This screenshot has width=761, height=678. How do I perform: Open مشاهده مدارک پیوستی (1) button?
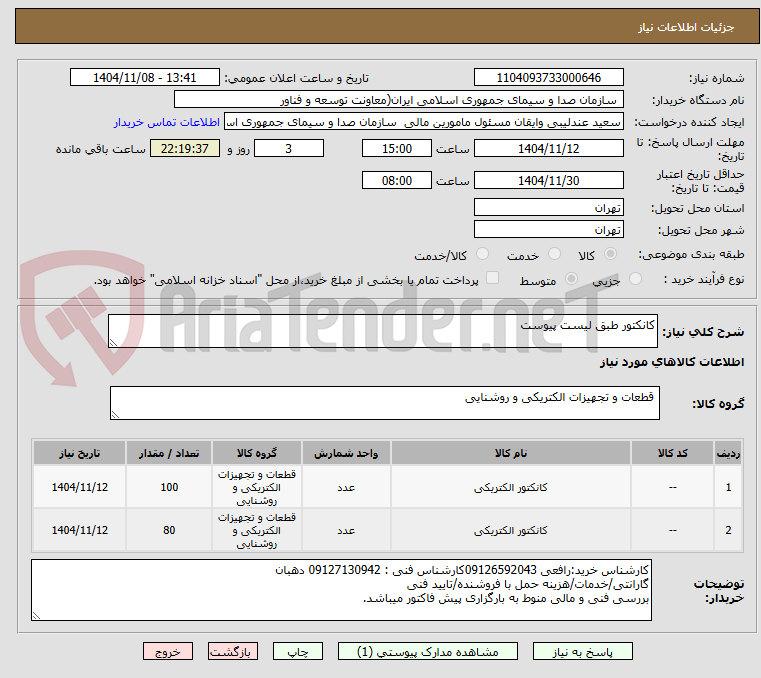click(428, 651)
